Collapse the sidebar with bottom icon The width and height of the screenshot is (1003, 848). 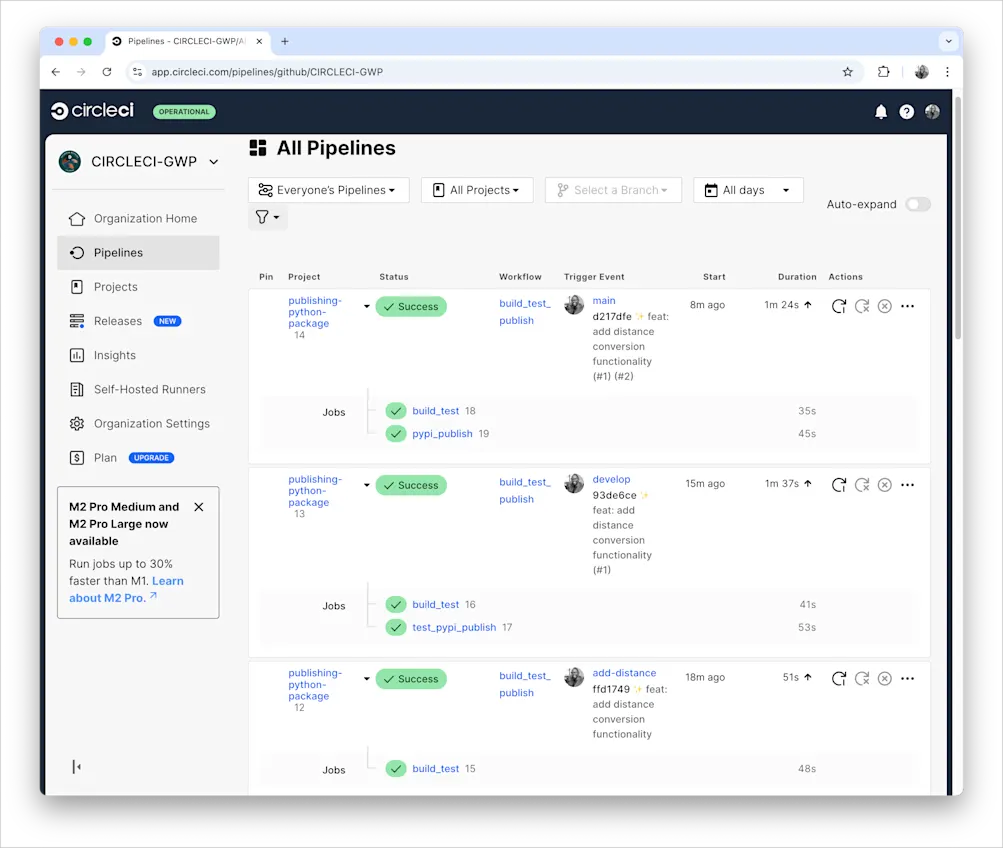(x=77, y=767)
